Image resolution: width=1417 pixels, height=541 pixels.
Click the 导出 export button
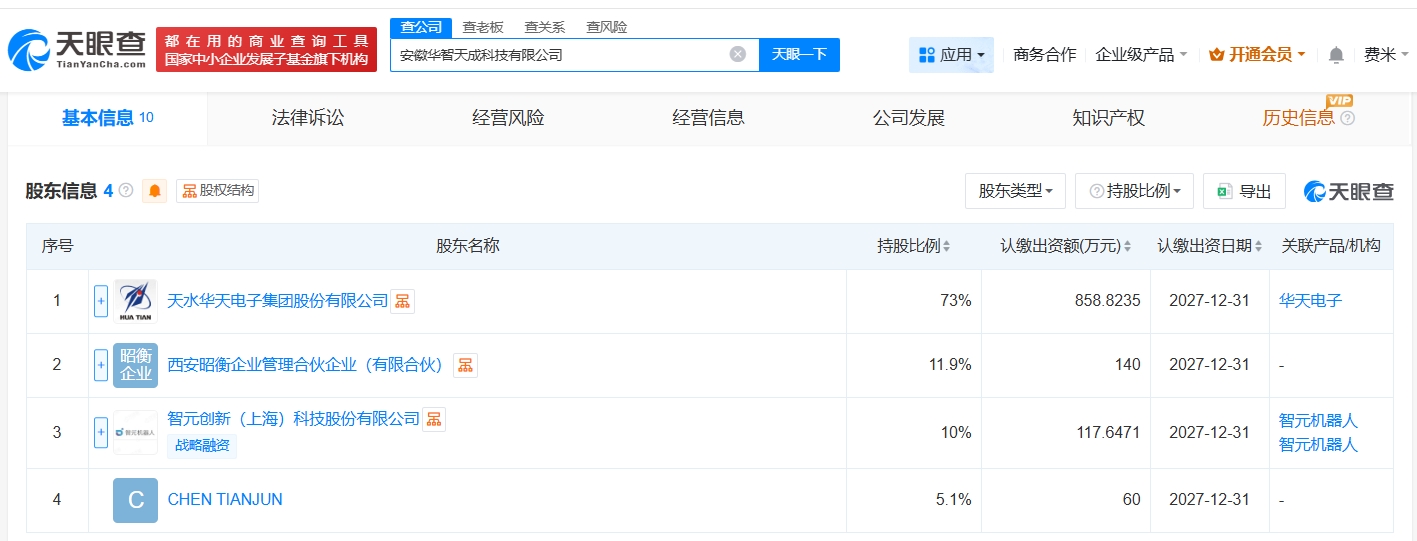pos(1244,191)
